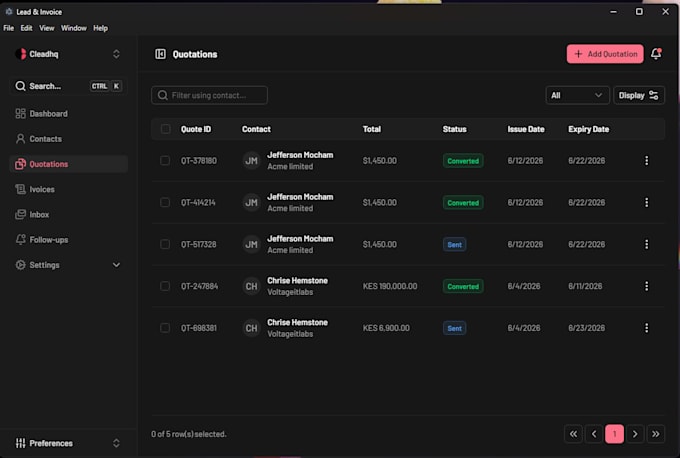Click the 8/11/2026 expiry date

(585, 286)
